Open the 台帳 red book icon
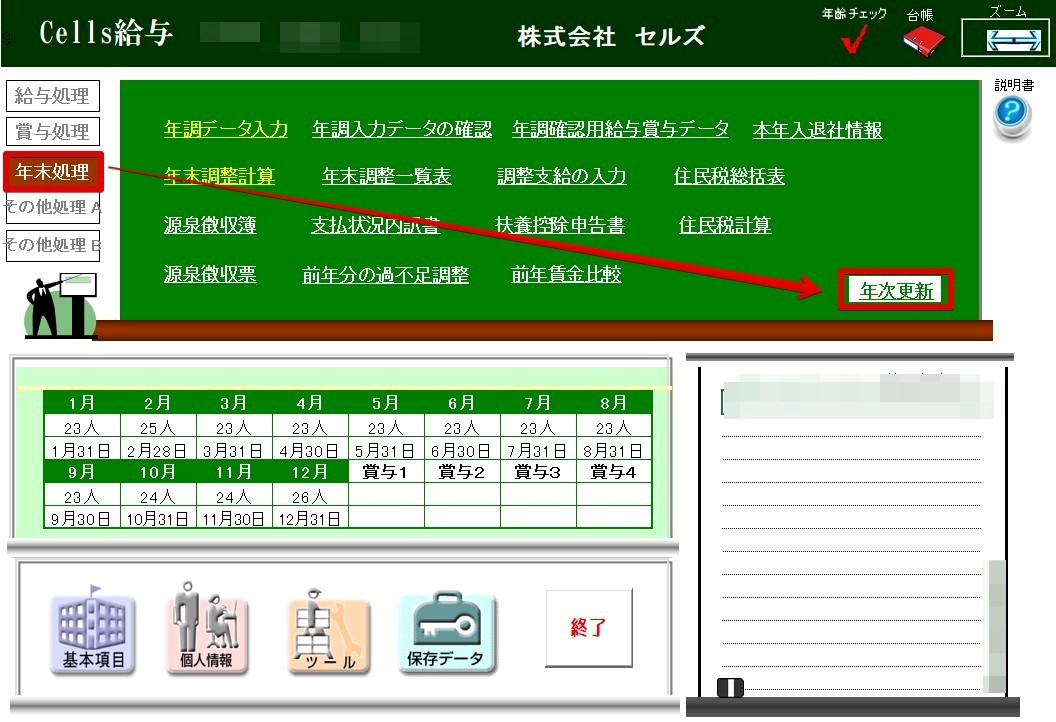 pos(922,41)
